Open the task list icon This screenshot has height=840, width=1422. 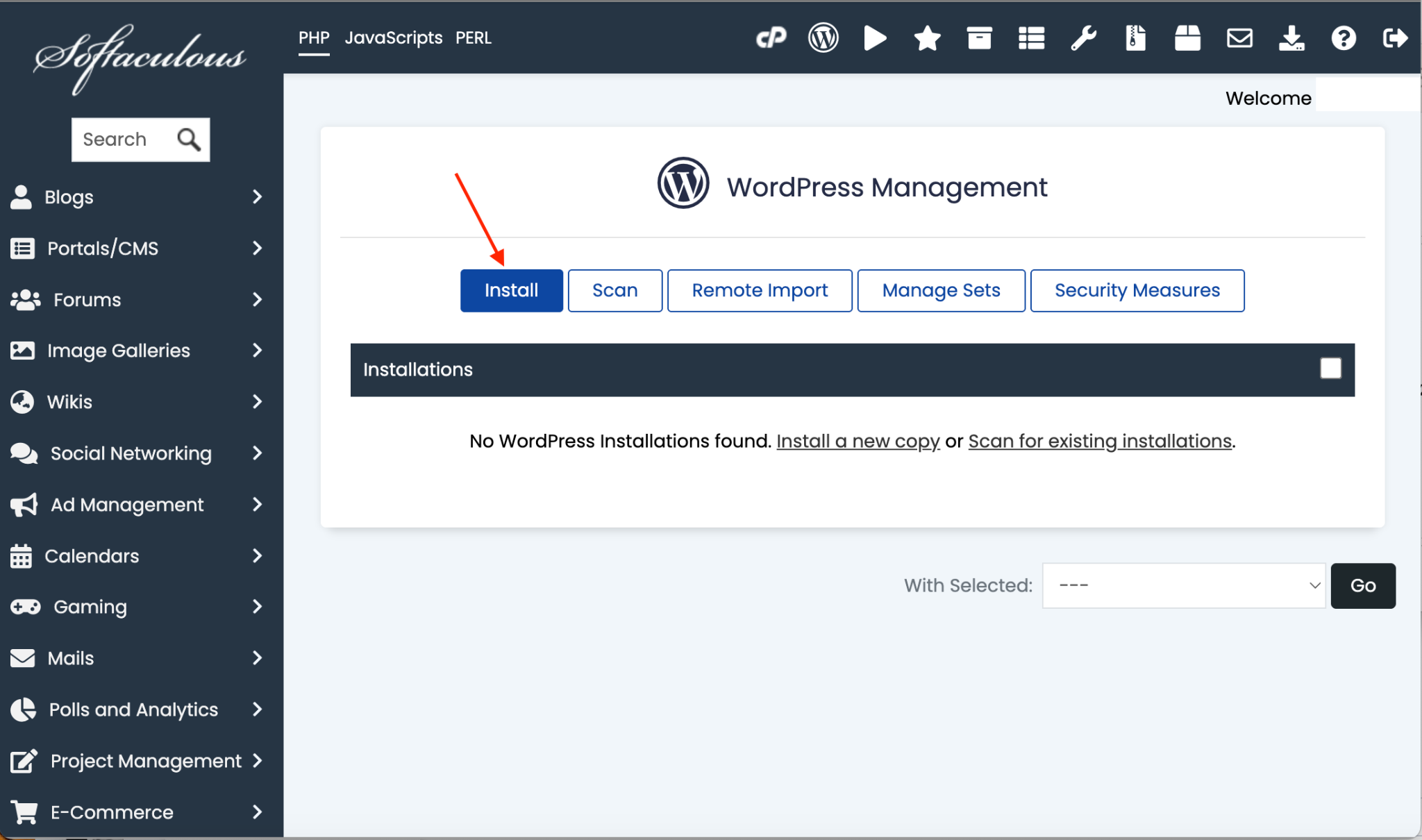click(1031, 37)
